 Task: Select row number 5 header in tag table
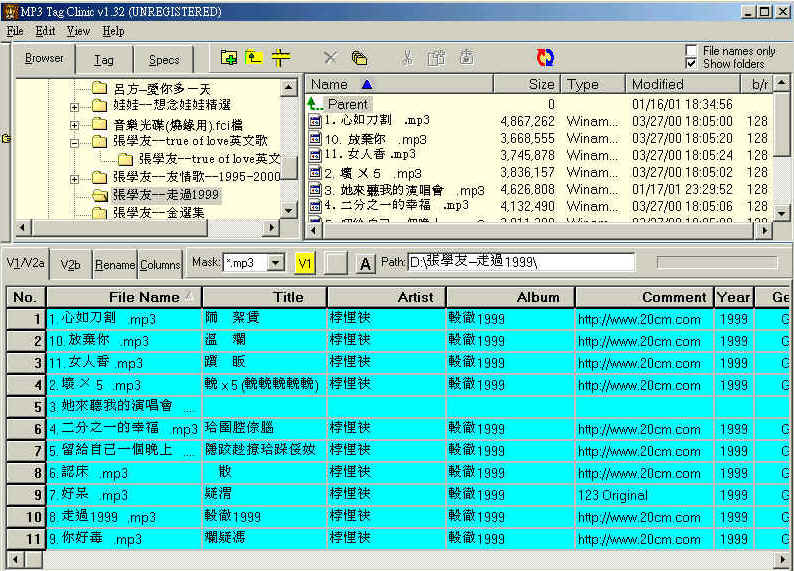[25, 406]
